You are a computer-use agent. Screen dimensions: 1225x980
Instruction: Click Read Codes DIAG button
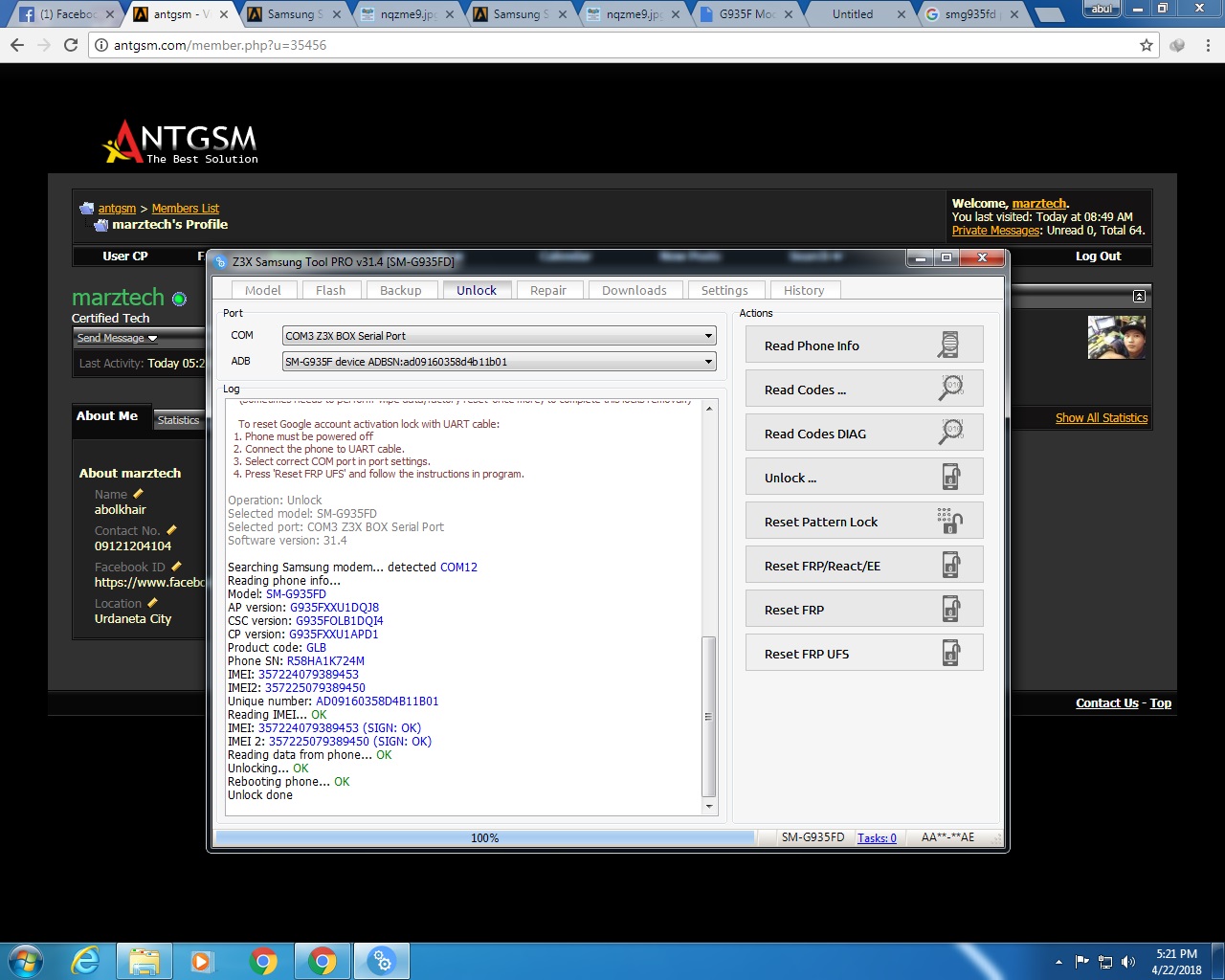[864, 434]
